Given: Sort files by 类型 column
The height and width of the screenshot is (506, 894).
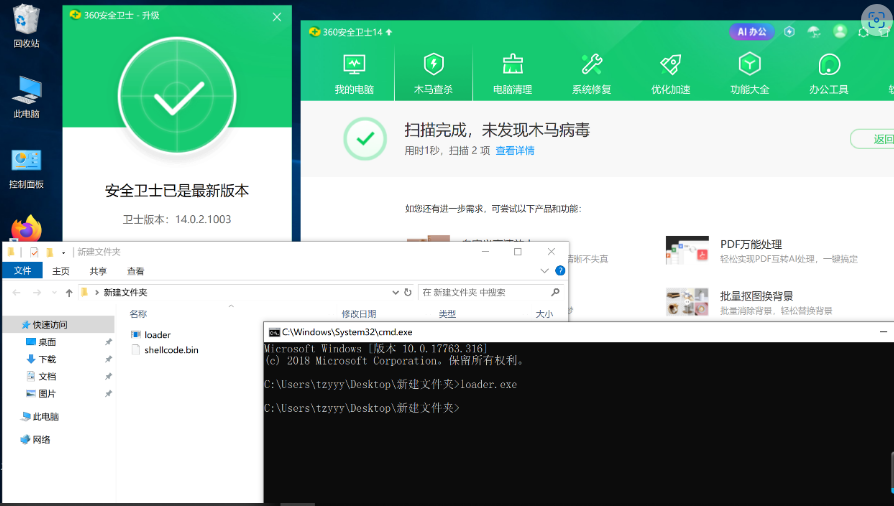Looking at the screenshot, I should click(x=447, y=314).
